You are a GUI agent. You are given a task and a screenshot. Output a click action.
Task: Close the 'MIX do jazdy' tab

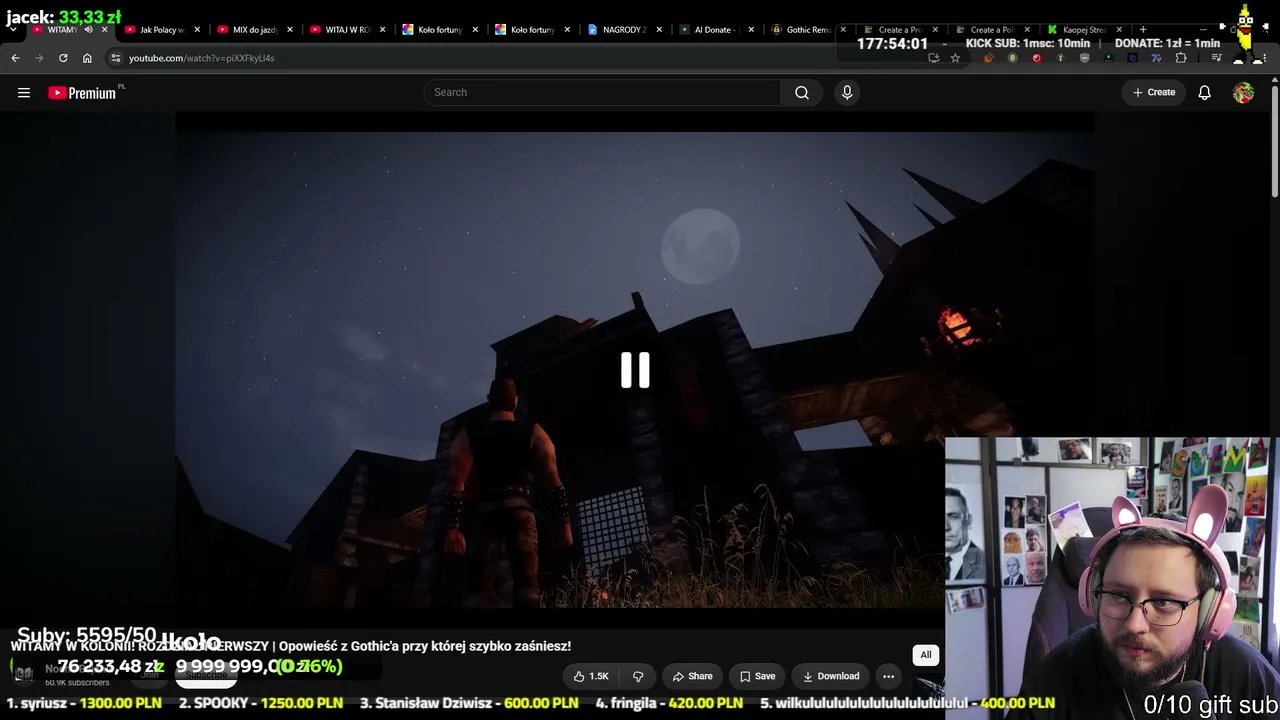290,30
